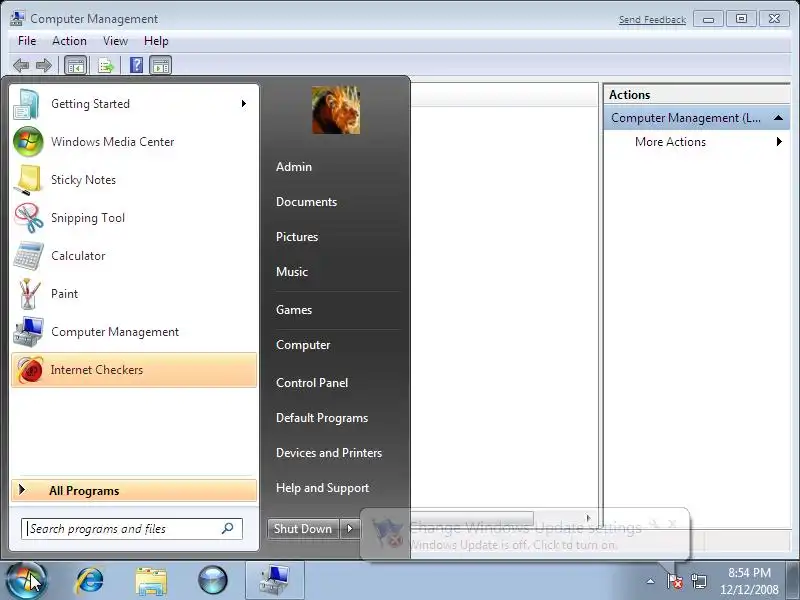800x600 pixels.
Task: Toggle the Show/Hide Console Tree toolbar icon
Action: [76, 65]
